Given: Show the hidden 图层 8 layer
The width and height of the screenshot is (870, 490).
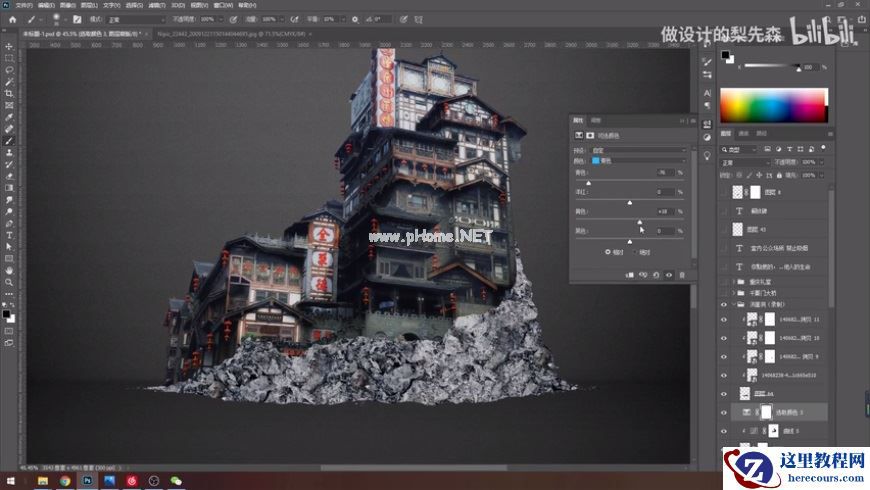Looking at the screenshot, I should [724, 192].
